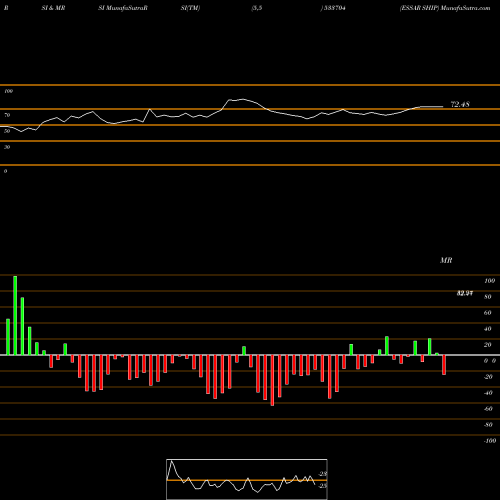Click the MR heading above the histogram
The image size is (500, 500).
point(446,260)
